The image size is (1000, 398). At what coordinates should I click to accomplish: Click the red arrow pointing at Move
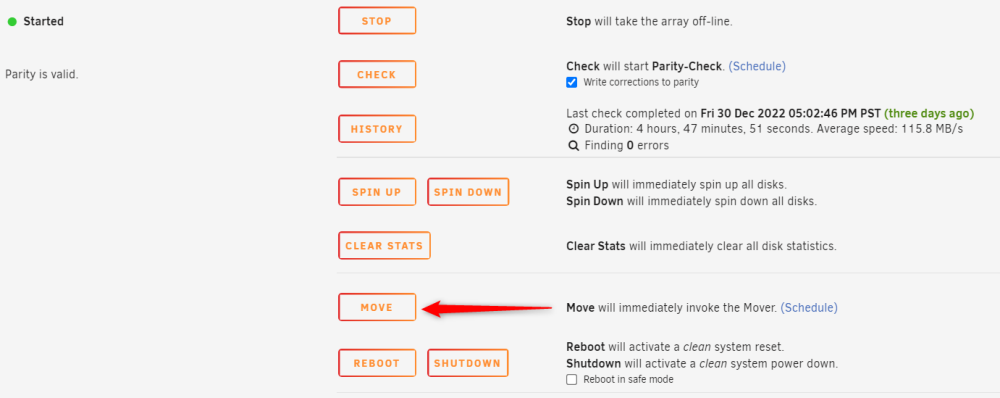pyautogui.click(x=487, y=309)
